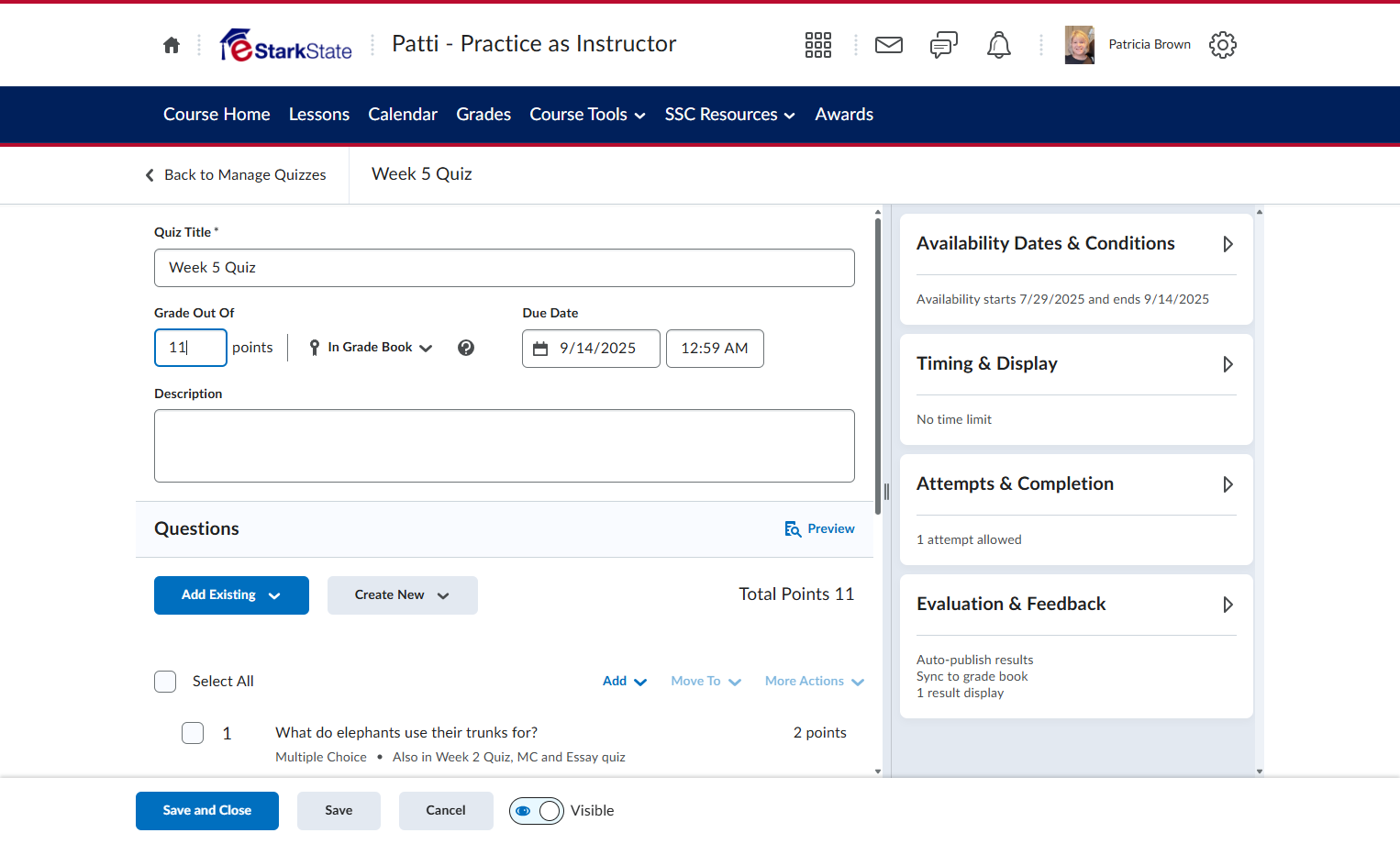Click the Save button
Viewport: 1400px width, 844px height.
pos(339,811)
